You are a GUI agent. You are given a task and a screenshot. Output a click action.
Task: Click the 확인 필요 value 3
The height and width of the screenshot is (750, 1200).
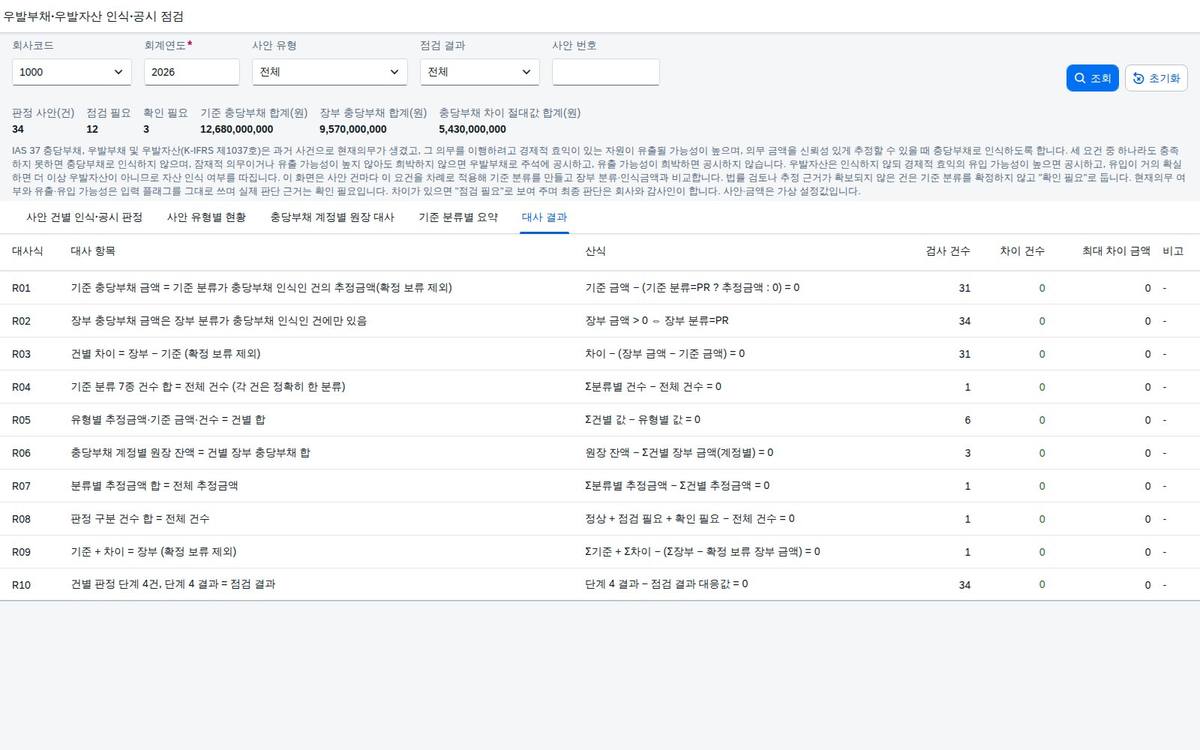[146, 129]
